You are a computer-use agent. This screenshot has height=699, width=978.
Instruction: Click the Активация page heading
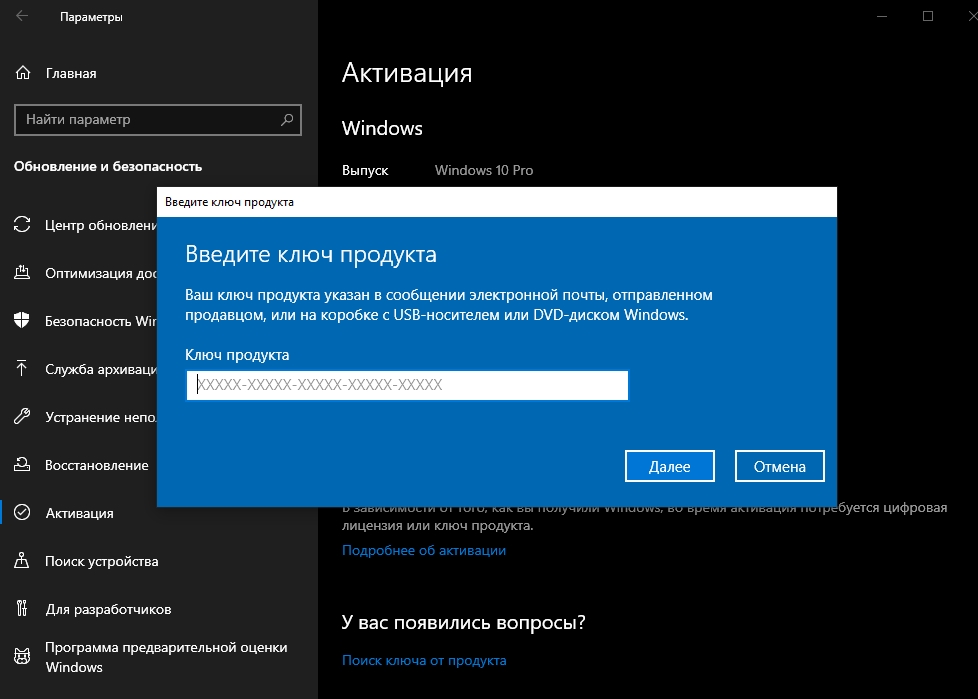[407, 73]
